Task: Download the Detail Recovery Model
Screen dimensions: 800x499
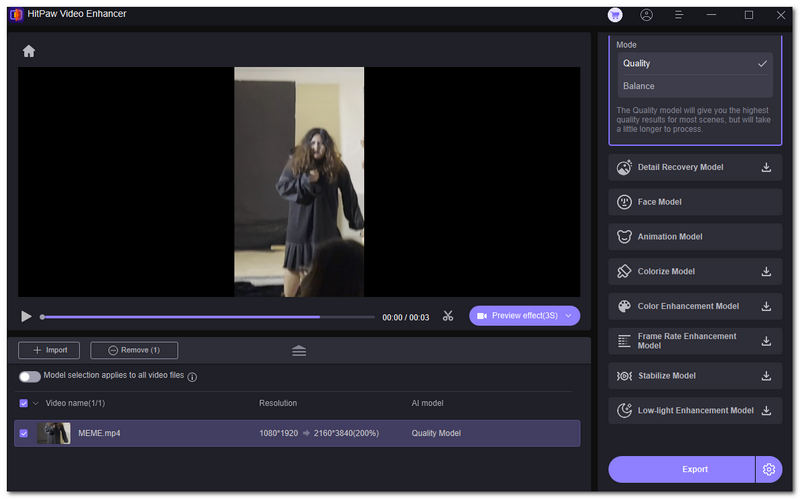Action: 766,167
